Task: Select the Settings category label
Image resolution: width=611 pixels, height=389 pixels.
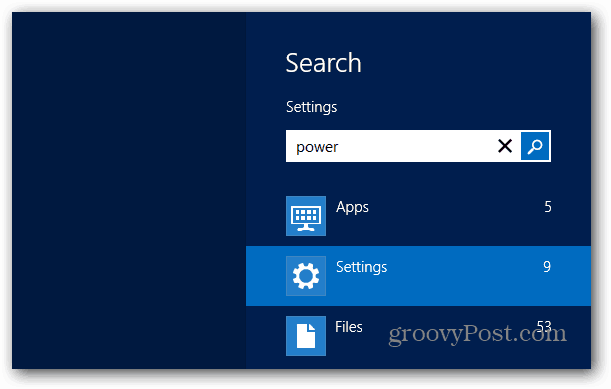Action: [x=362, y=267]
